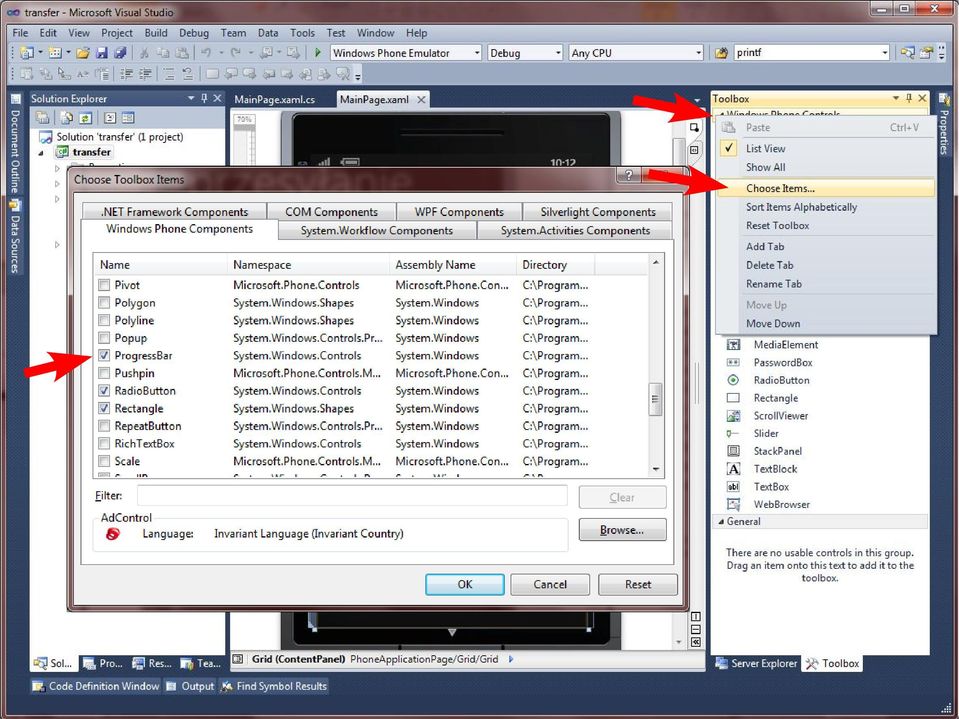
Task: Select the TextBox control in Toolbox
Action: 771,487
